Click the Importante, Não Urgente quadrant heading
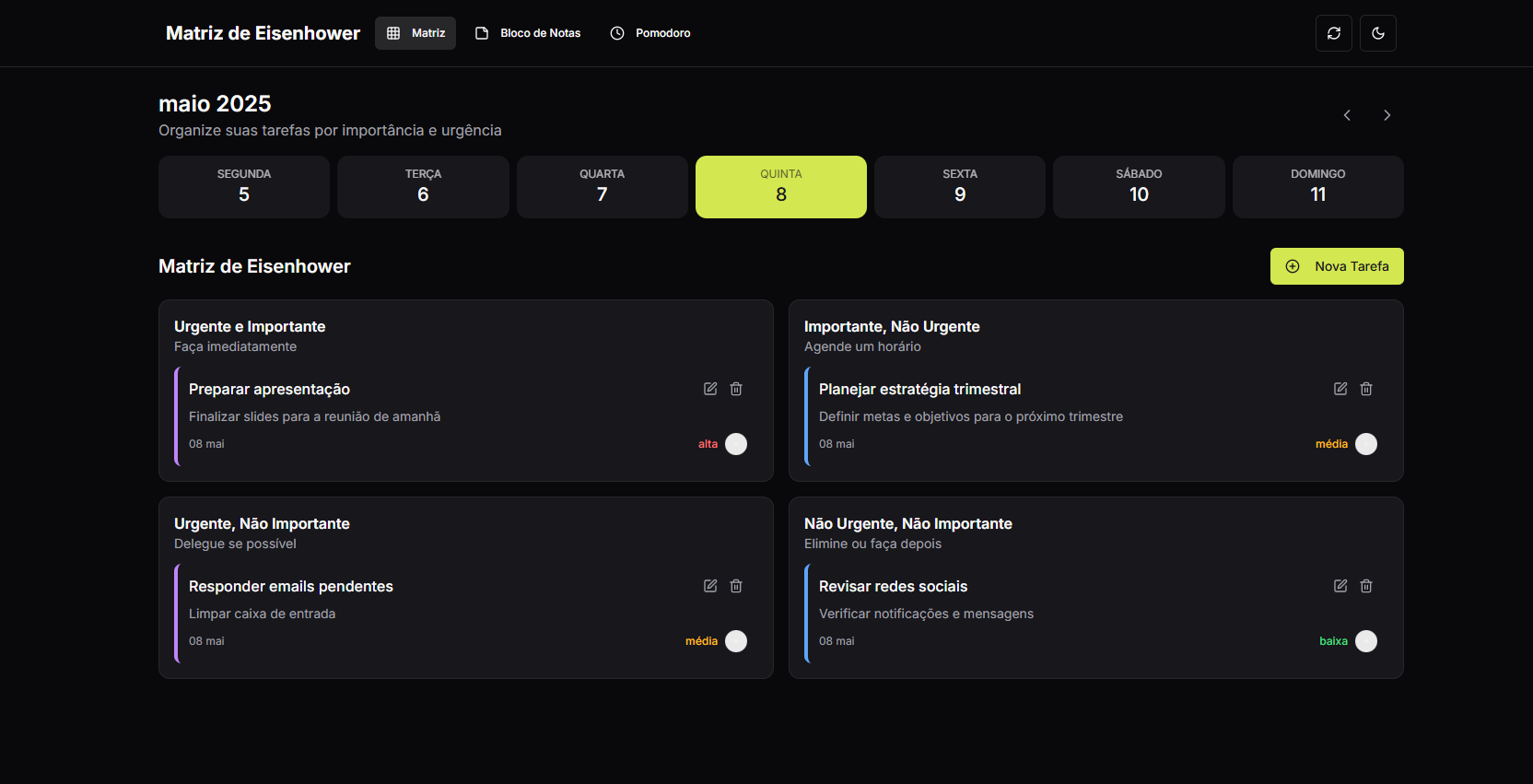The height and width of the screenshot is (784, 1533). pyautogui.click(x=892, y=327)
